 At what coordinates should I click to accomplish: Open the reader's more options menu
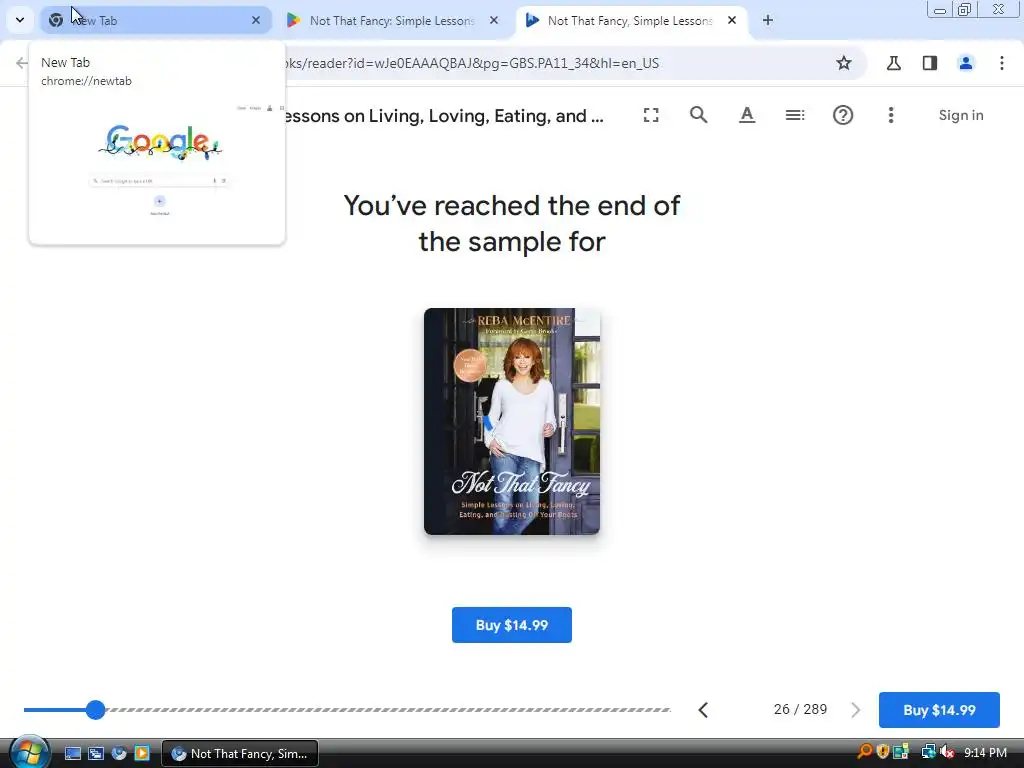pyautogui.click(x=891, y=116)
